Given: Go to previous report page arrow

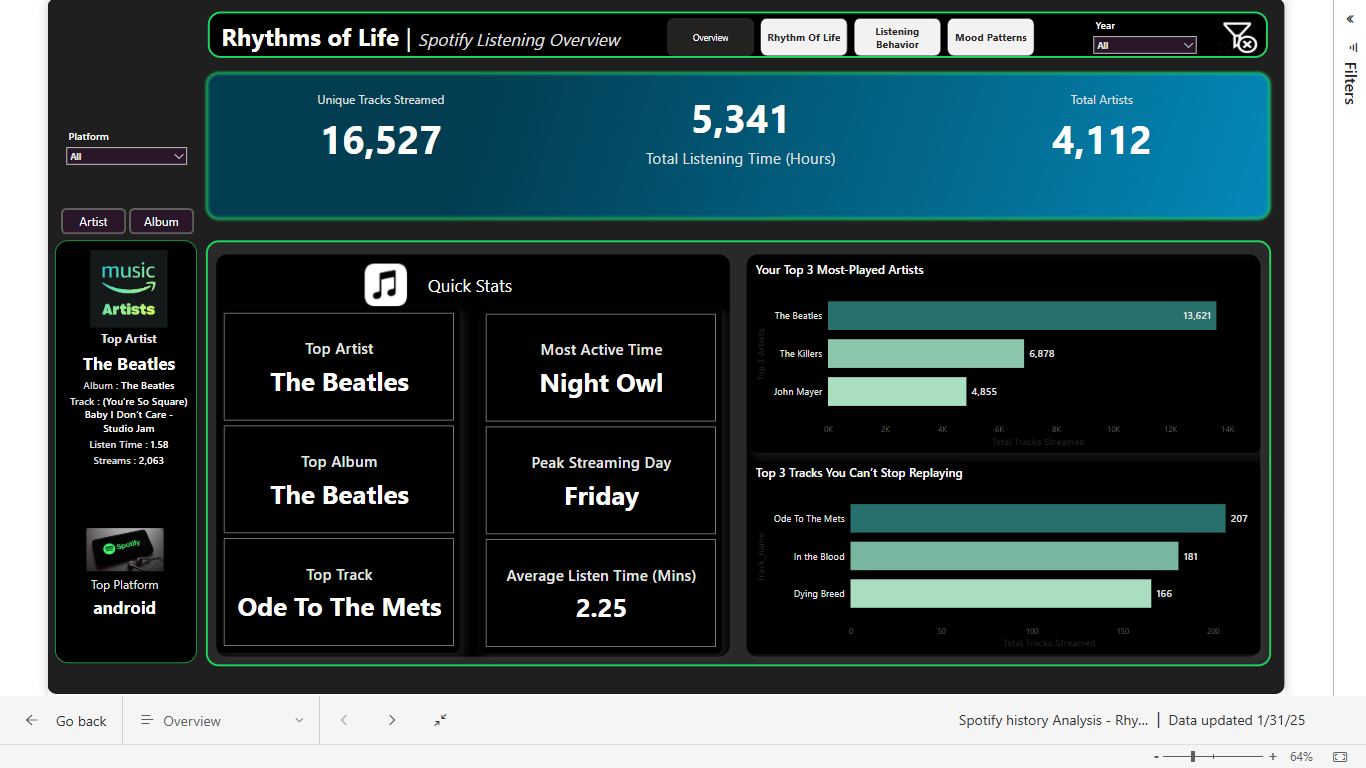Looking at the screenshot, I should click(344, 721).
